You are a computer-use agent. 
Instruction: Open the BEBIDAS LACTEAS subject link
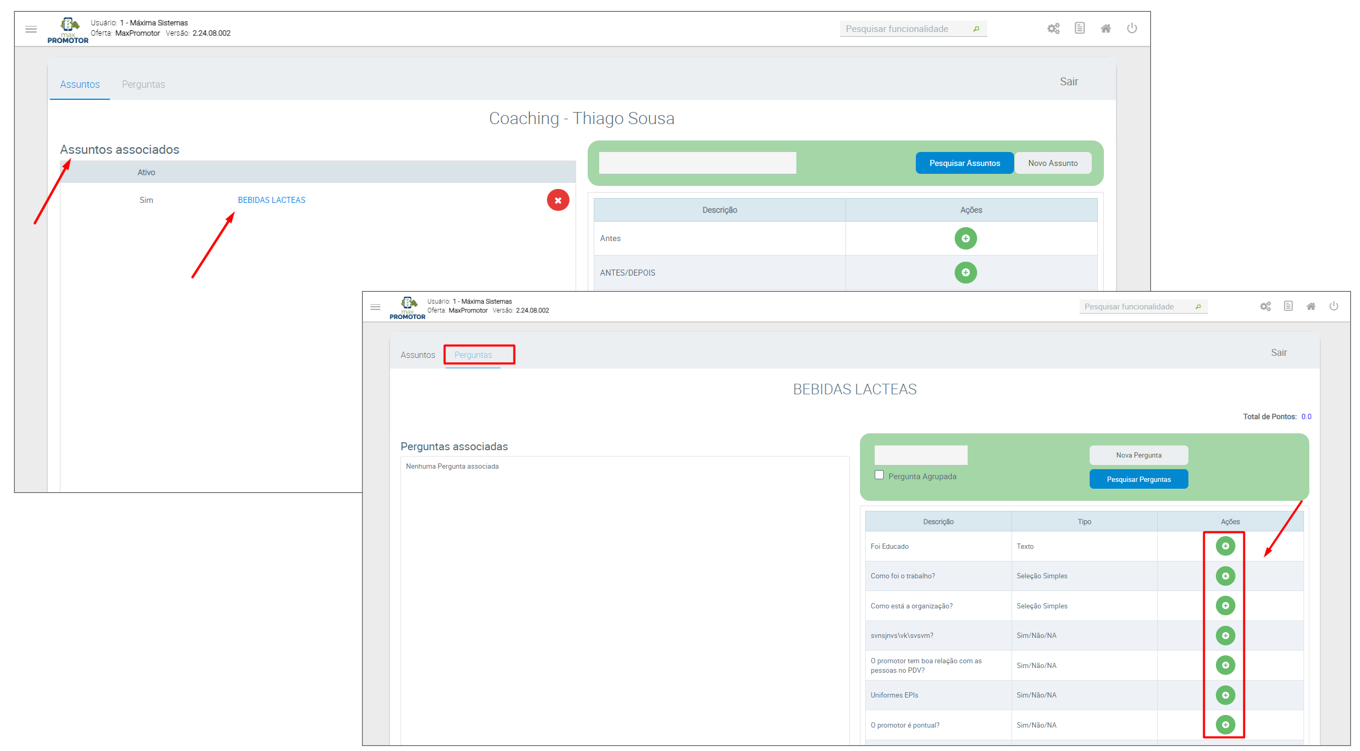(271, 200)
